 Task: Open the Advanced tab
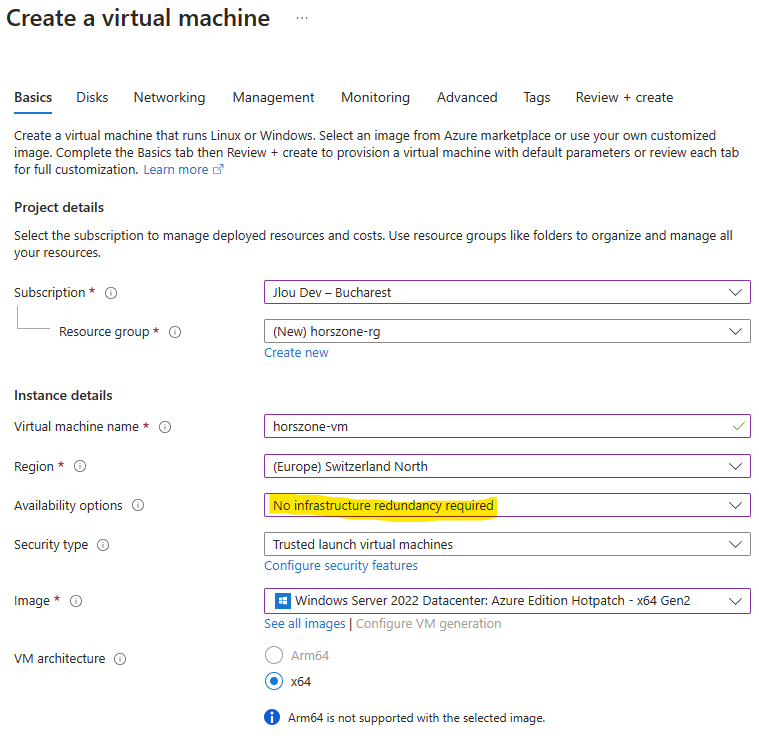(x=467, y=98)
